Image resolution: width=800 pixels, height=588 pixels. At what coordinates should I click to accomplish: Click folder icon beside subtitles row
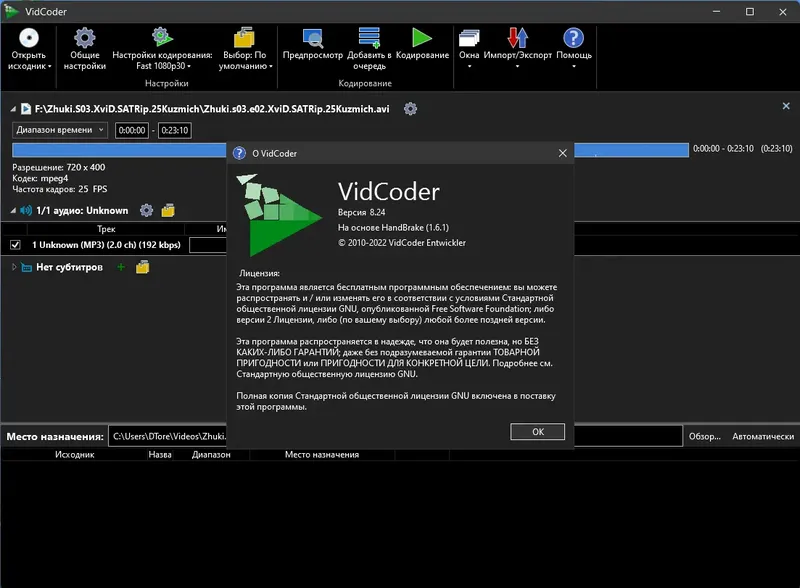pos(142,267)
